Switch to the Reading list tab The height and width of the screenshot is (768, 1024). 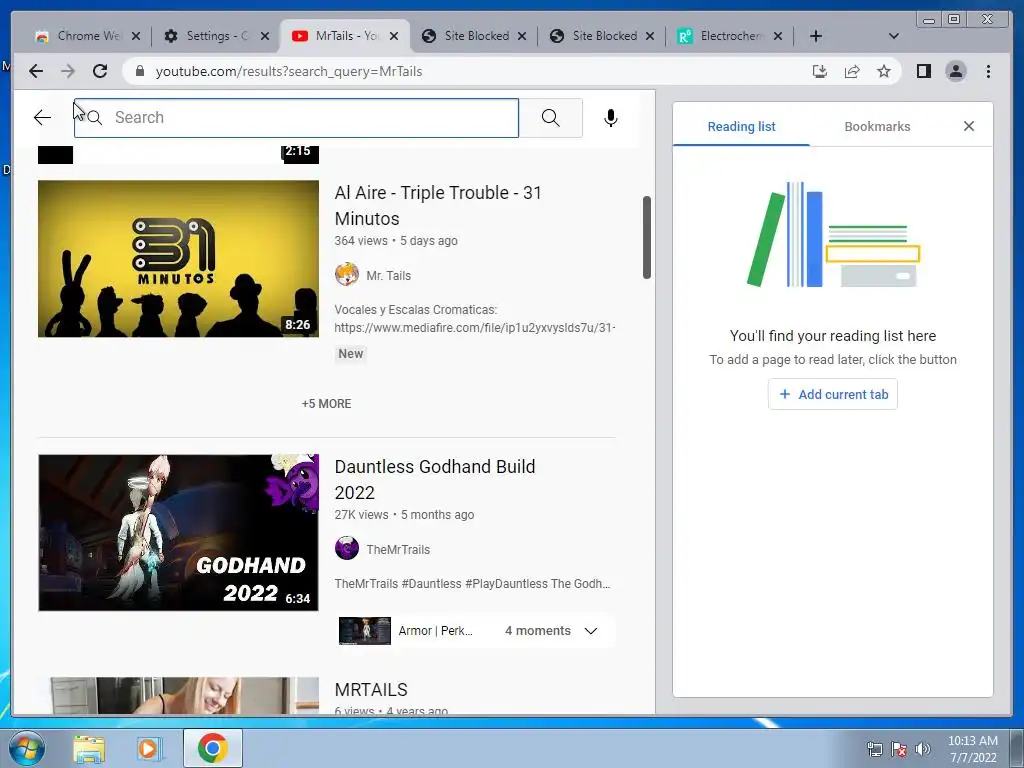741,126
